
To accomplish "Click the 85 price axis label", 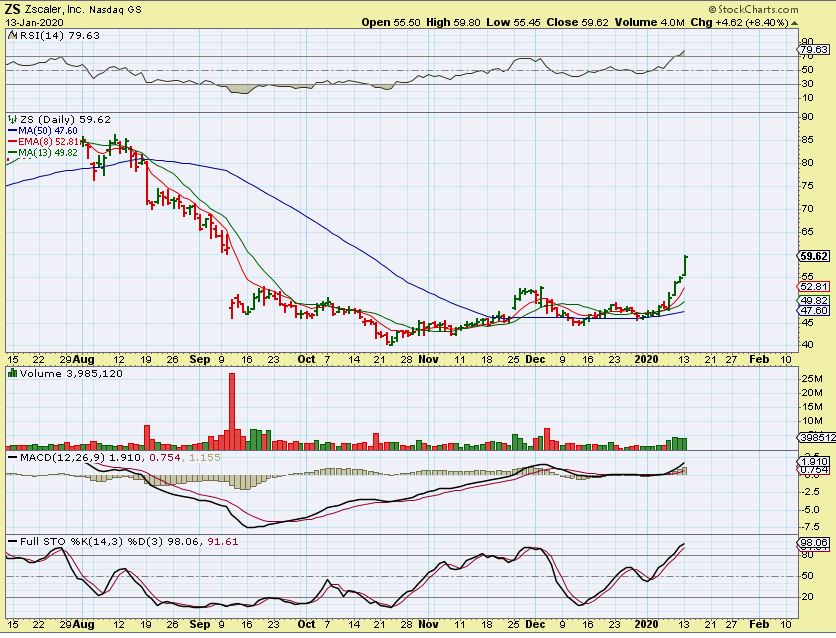I will [x=807, y=140].
